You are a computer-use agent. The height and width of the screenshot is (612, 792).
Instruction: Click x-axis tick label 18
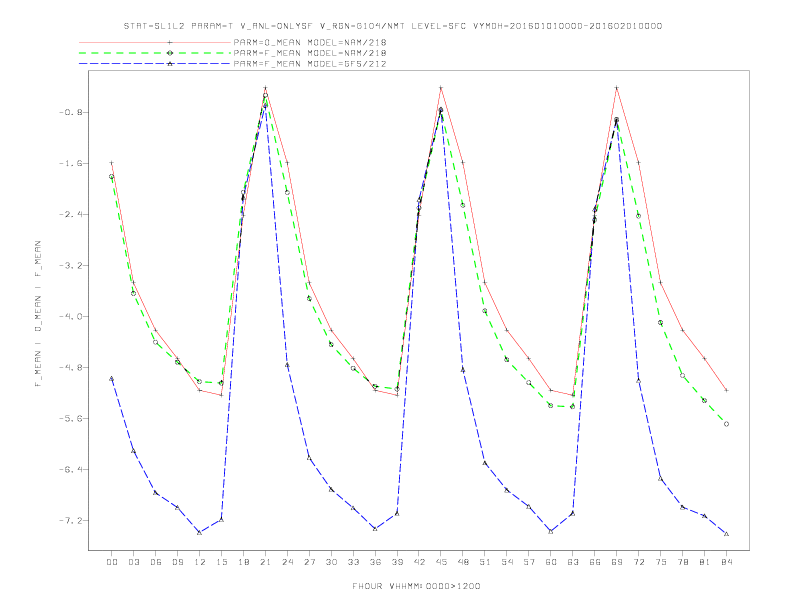click(x=243, y=562)
